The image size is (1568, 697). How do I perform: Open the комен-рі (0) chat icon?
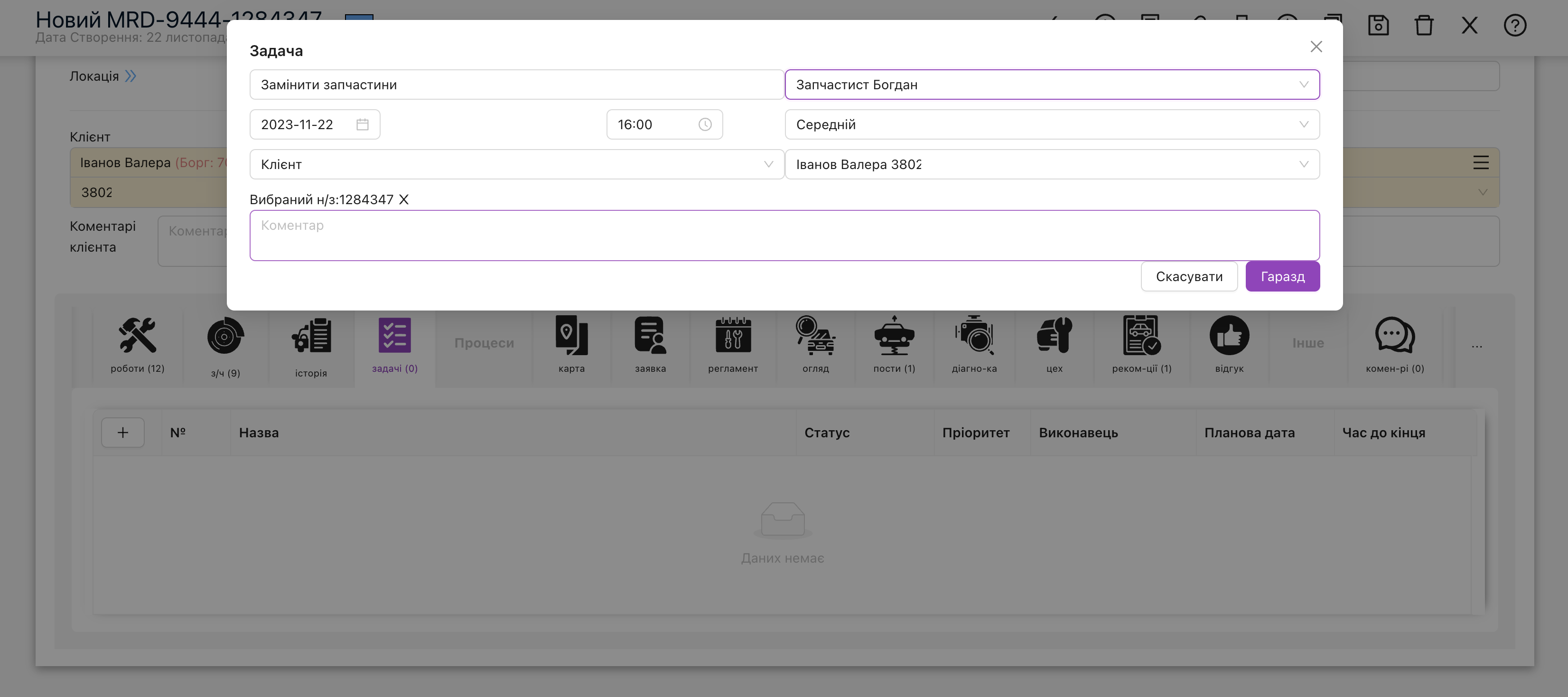pyautogui.click(x=1394, y=335)
